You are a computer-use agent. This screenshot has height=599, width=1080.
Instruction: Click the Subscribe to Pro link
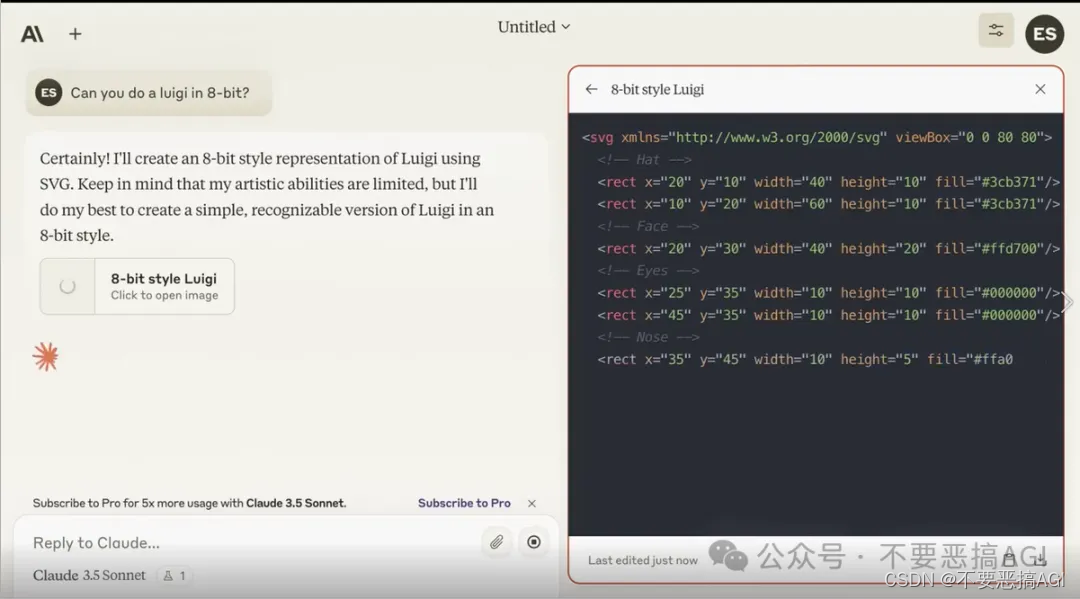pos(464,503)
